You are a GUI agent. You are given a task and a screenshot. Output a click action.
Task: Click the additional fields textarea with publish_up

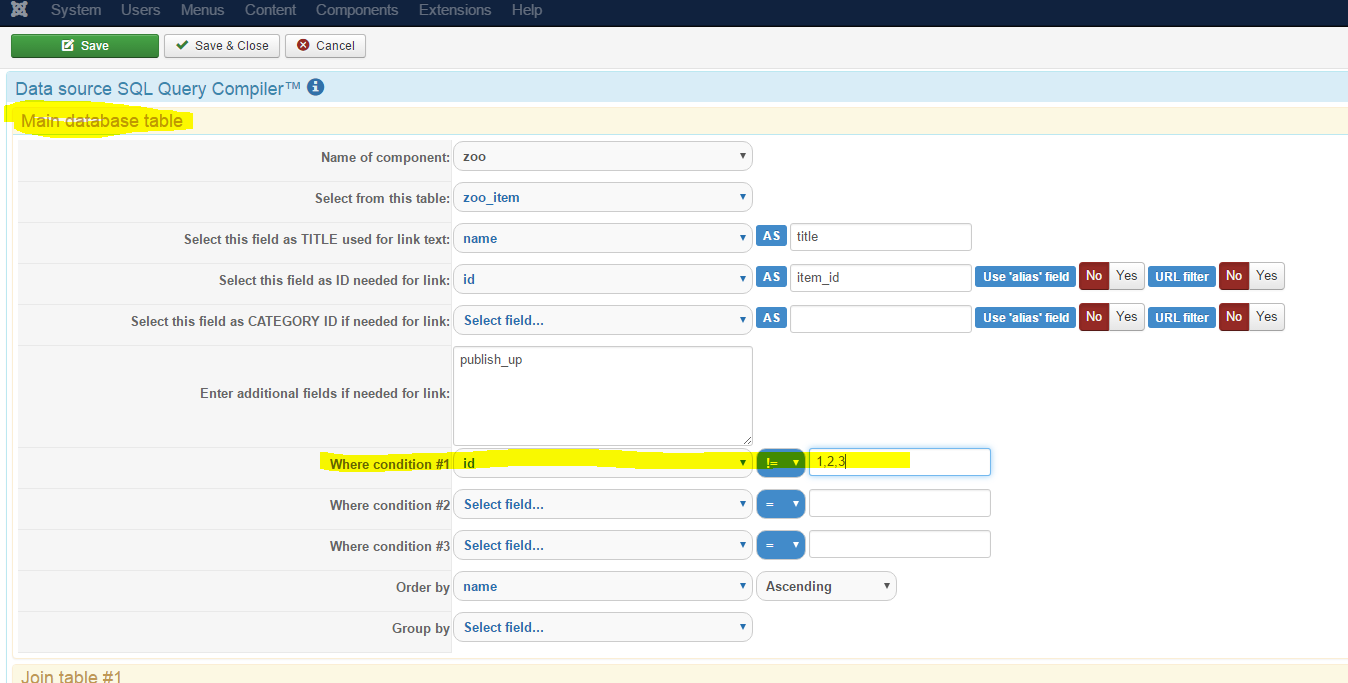pyautogui.click(x=602, y=396)
